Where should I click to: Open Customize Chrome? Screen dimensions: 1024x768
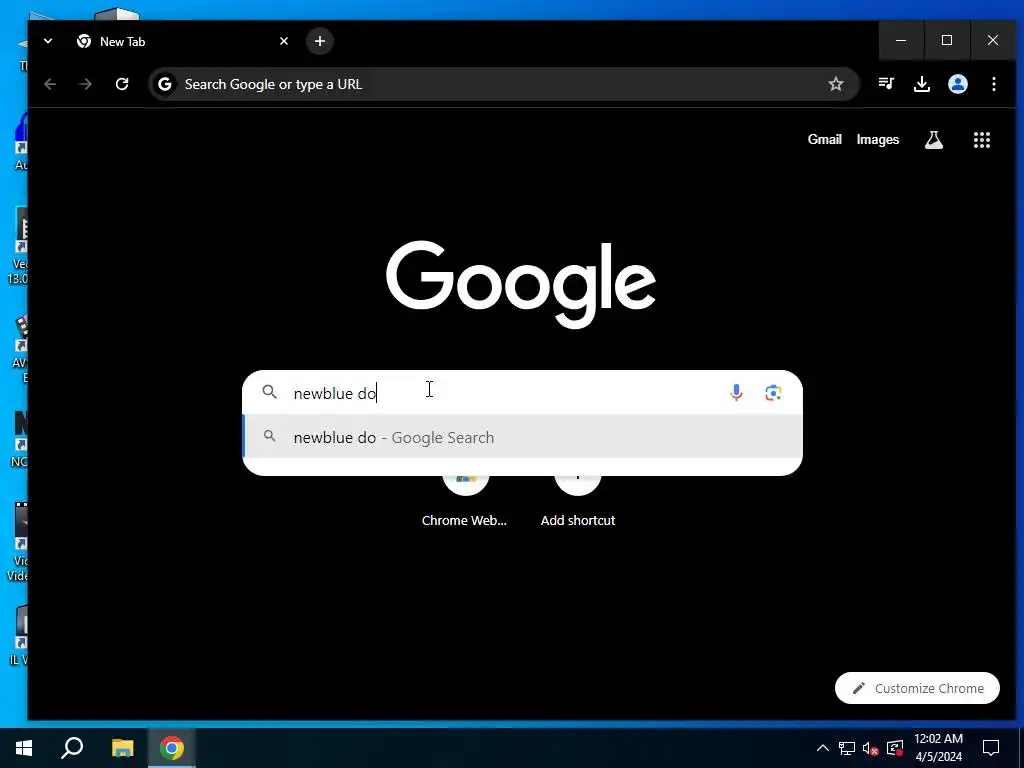917,688
